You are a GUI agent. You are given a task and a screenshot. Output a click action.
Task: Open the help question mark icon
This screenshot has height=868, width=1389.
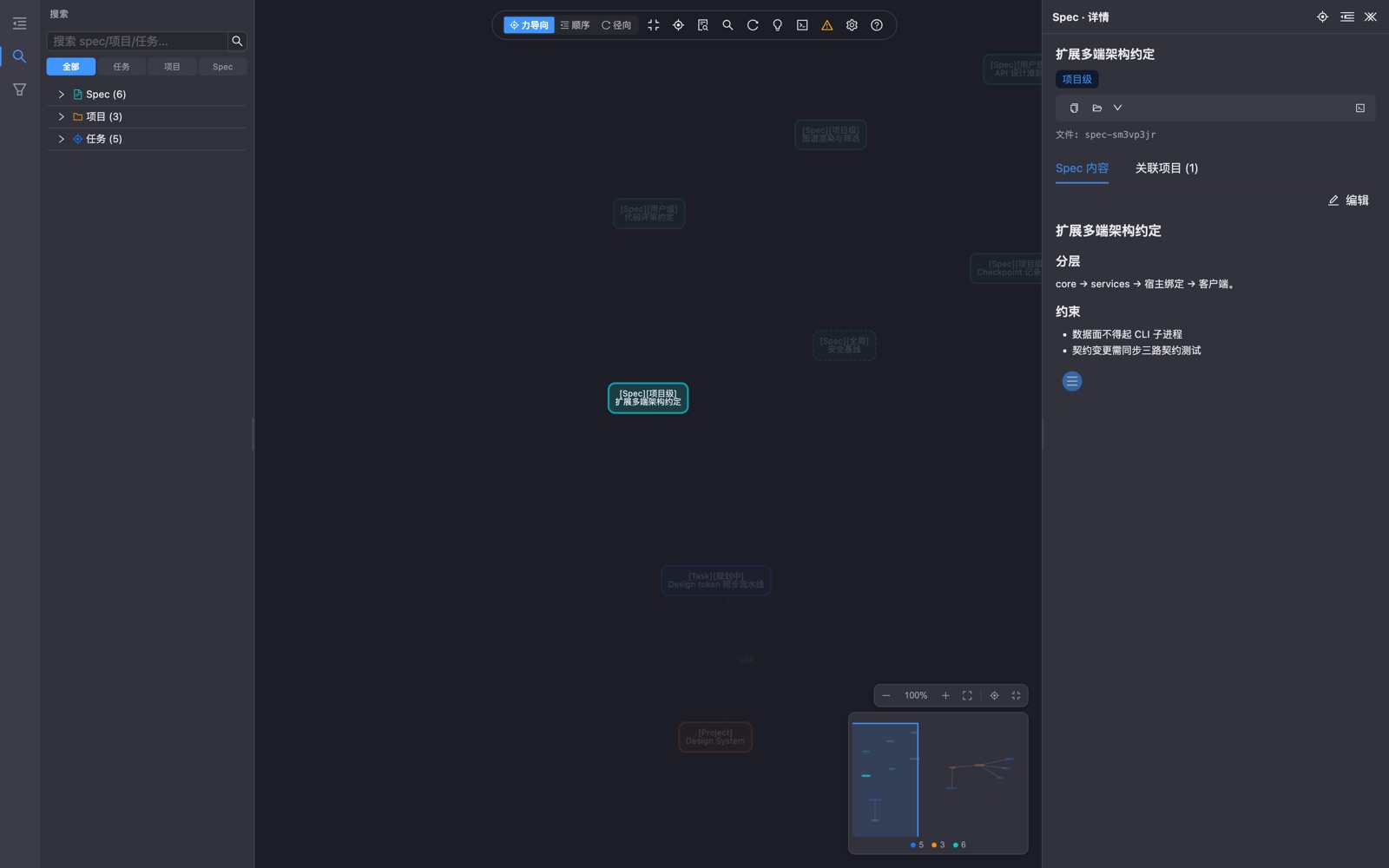coord(877,25)
